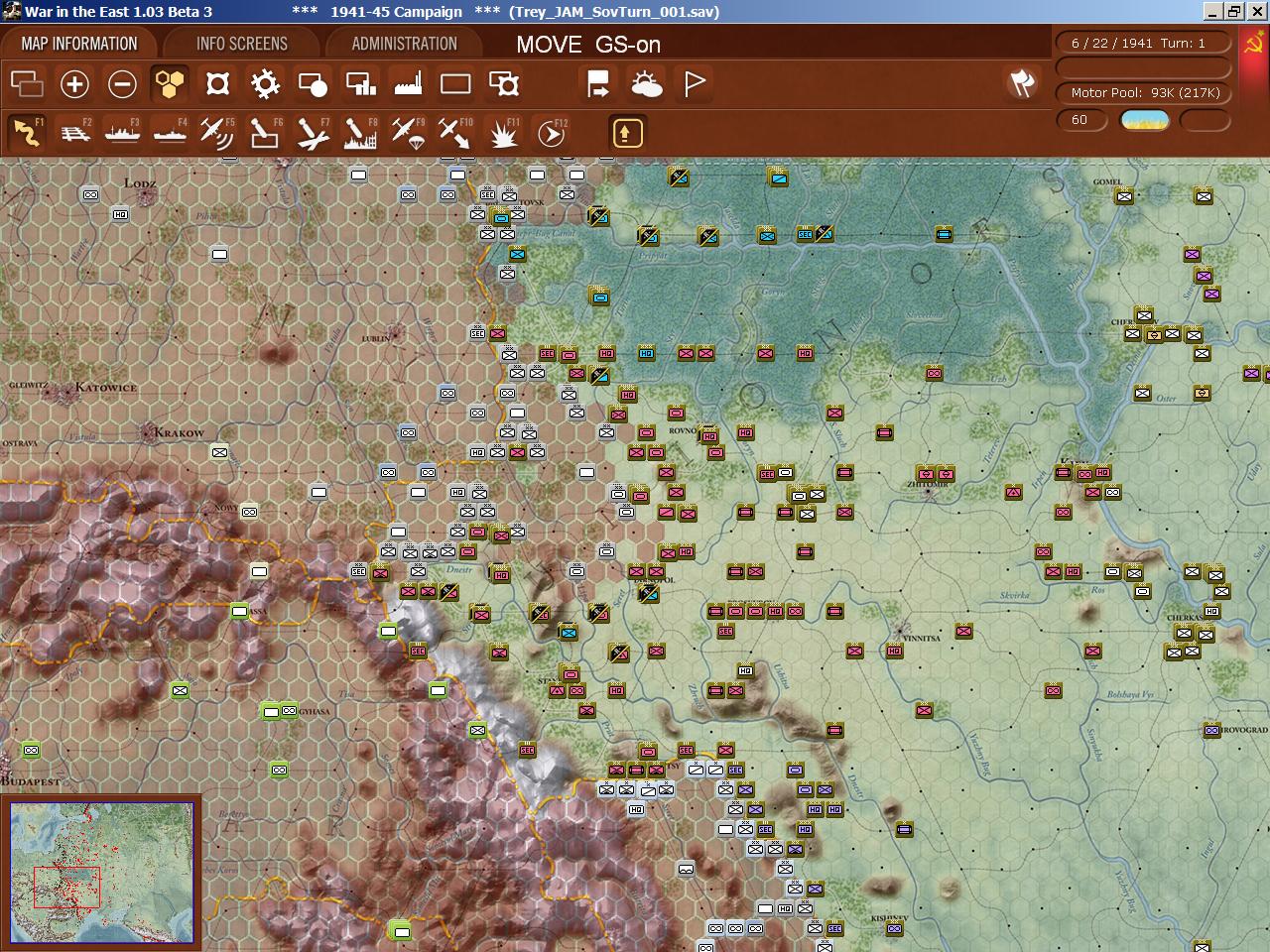The height and width of the screenshot is (952, 1270).
Task: Select the F7 bomb airfield icon
Action: (313, 132)
